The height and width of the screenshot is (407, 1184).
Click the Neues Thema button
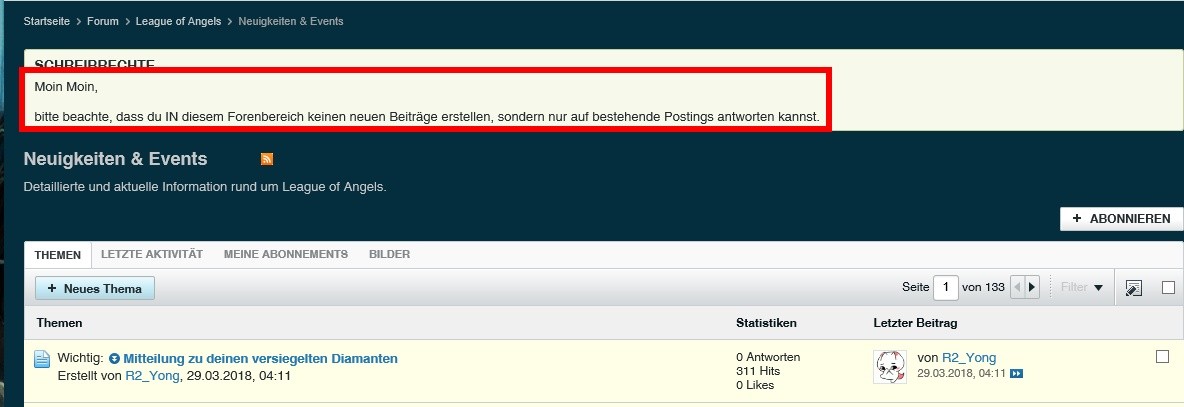click(x=95, y=288)
